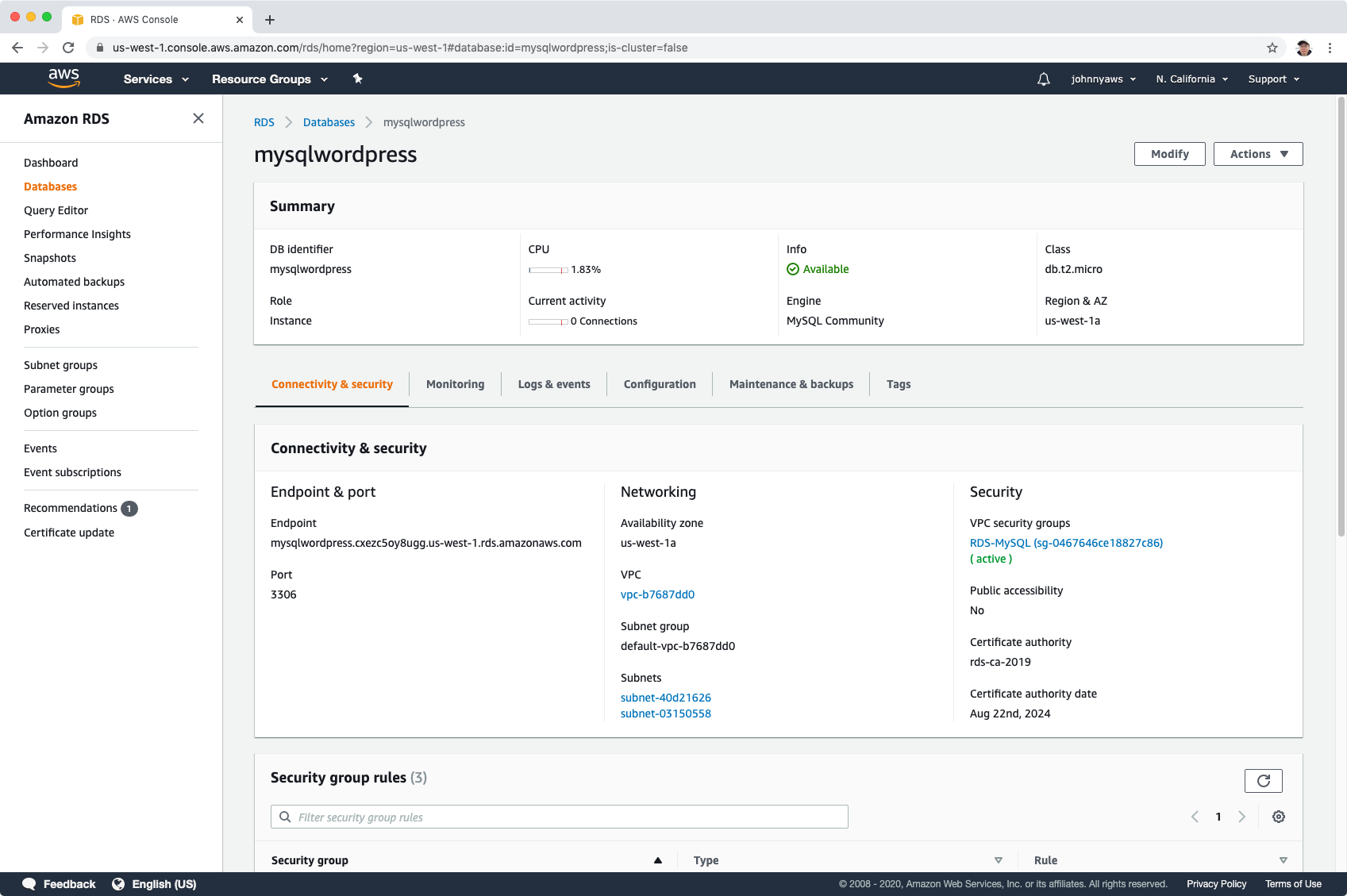Click the Available status checkmark icon
Viewport: 1347px width, 896px height.
point(793,269)
